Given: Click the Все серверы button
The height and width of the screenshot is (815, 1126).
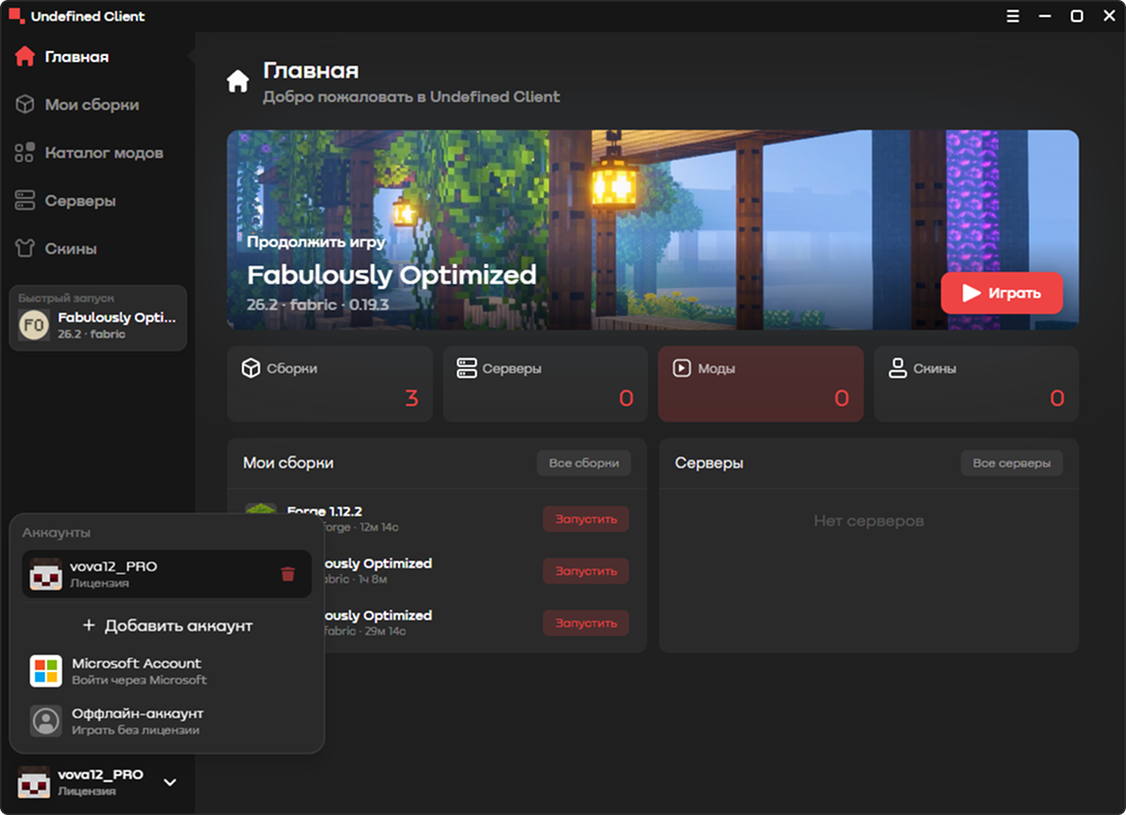Looking at the screenshot, I should point(1011,463).
